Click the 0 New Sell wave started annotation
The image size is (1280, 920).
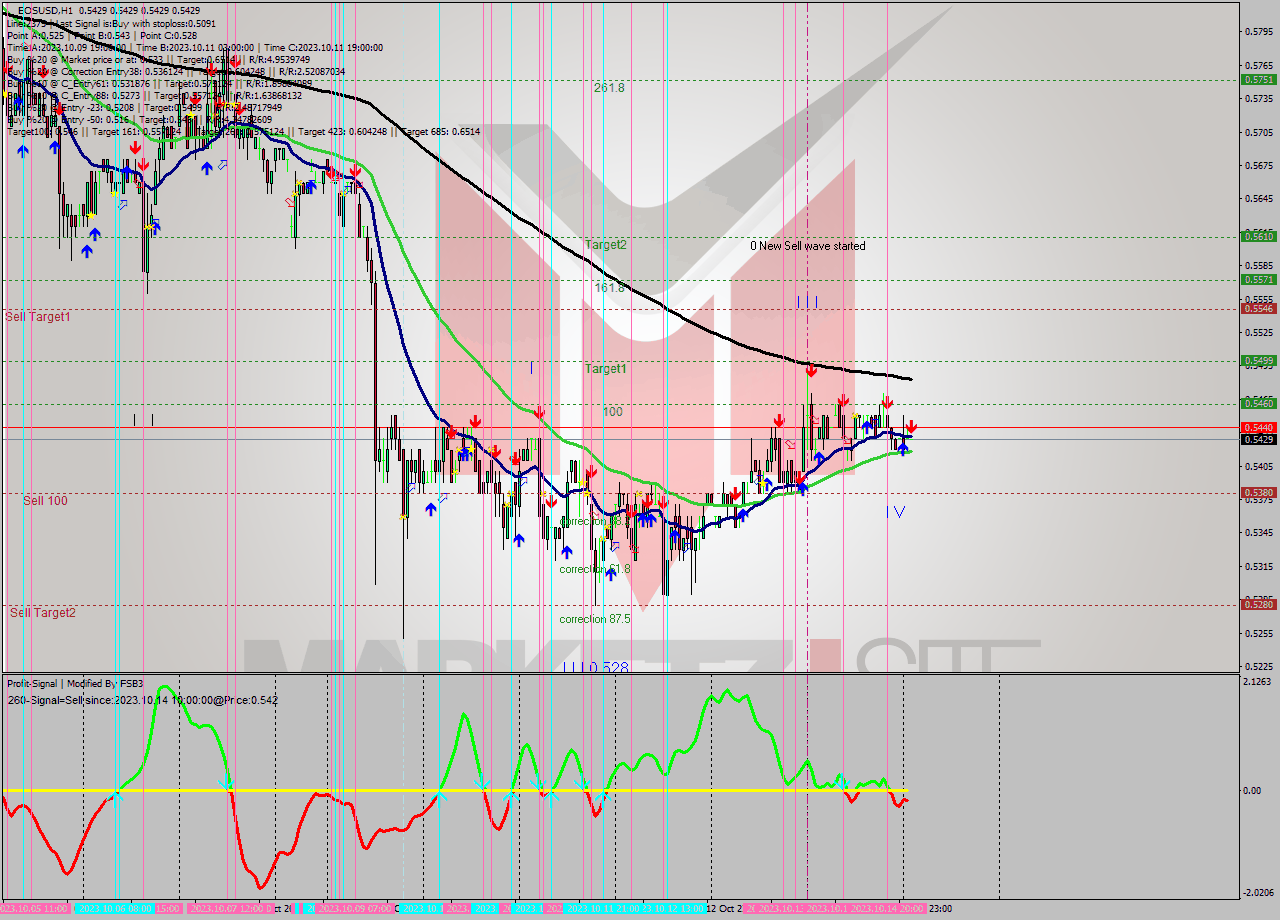point(808,246)
